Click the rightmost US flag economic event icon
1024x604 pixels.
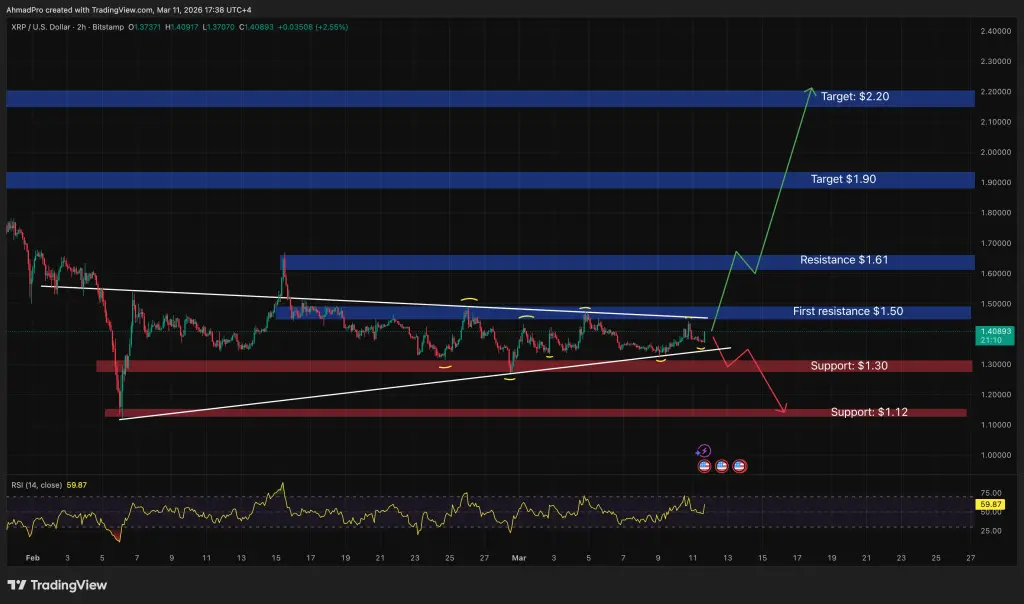[x=738, y=465]
